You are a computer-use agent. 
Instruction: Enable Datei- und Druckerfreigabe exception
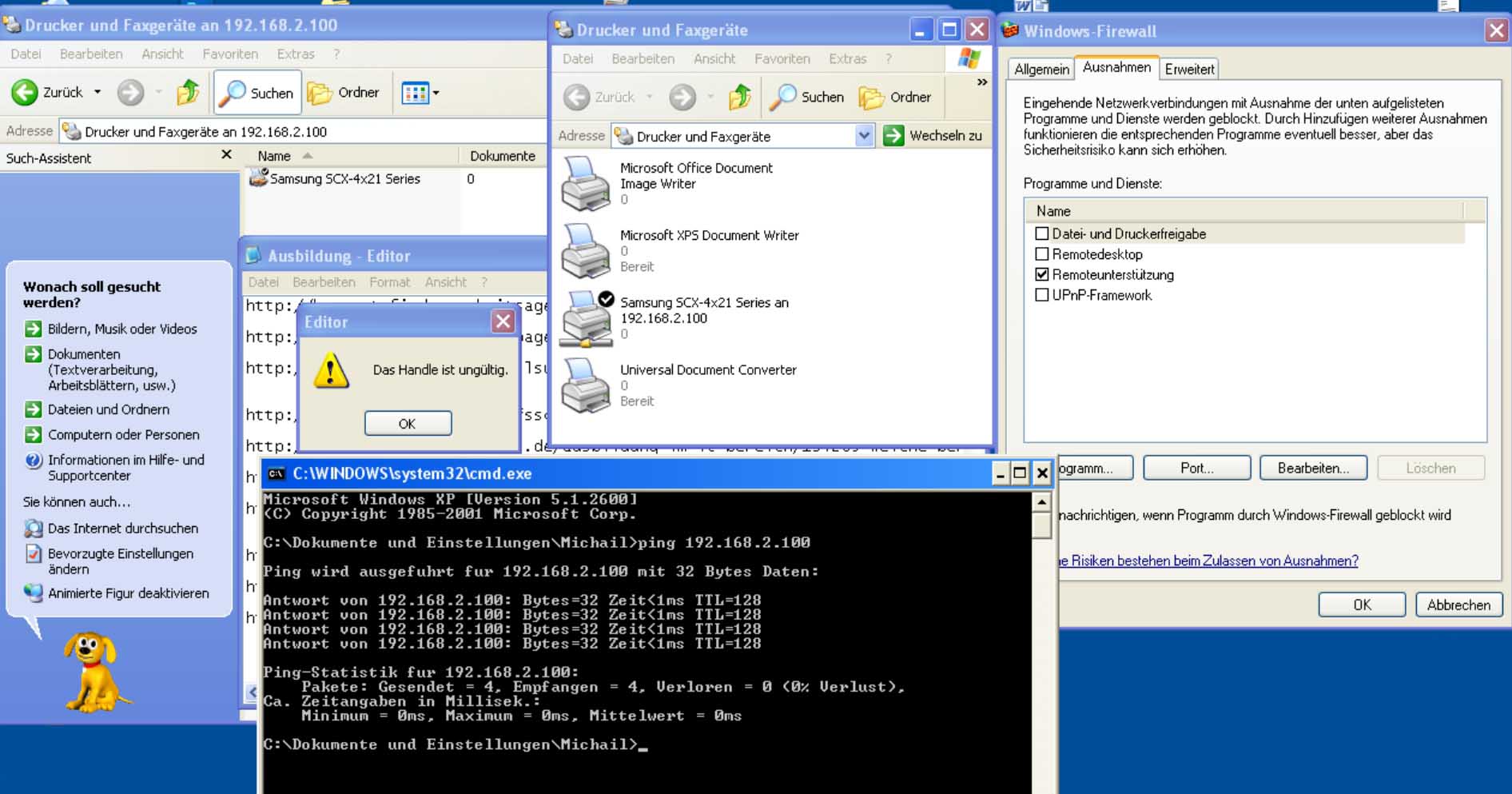[1042, 234]
